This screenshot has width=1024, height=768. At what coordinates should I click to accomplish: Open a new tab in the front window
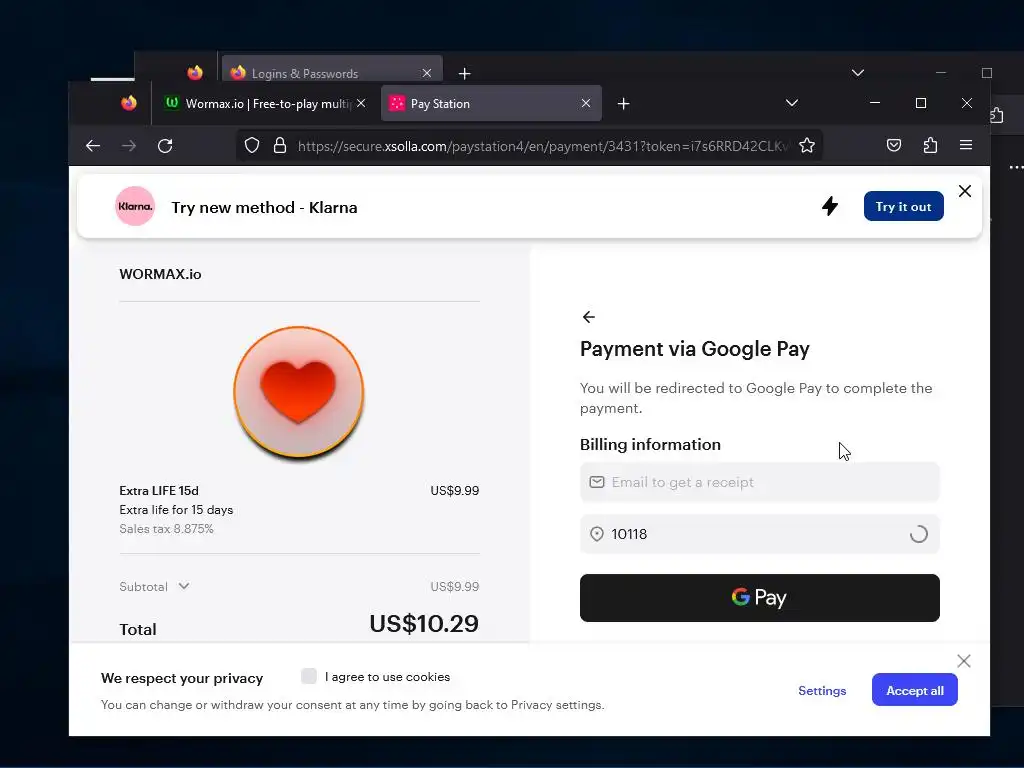pos(624,103)
